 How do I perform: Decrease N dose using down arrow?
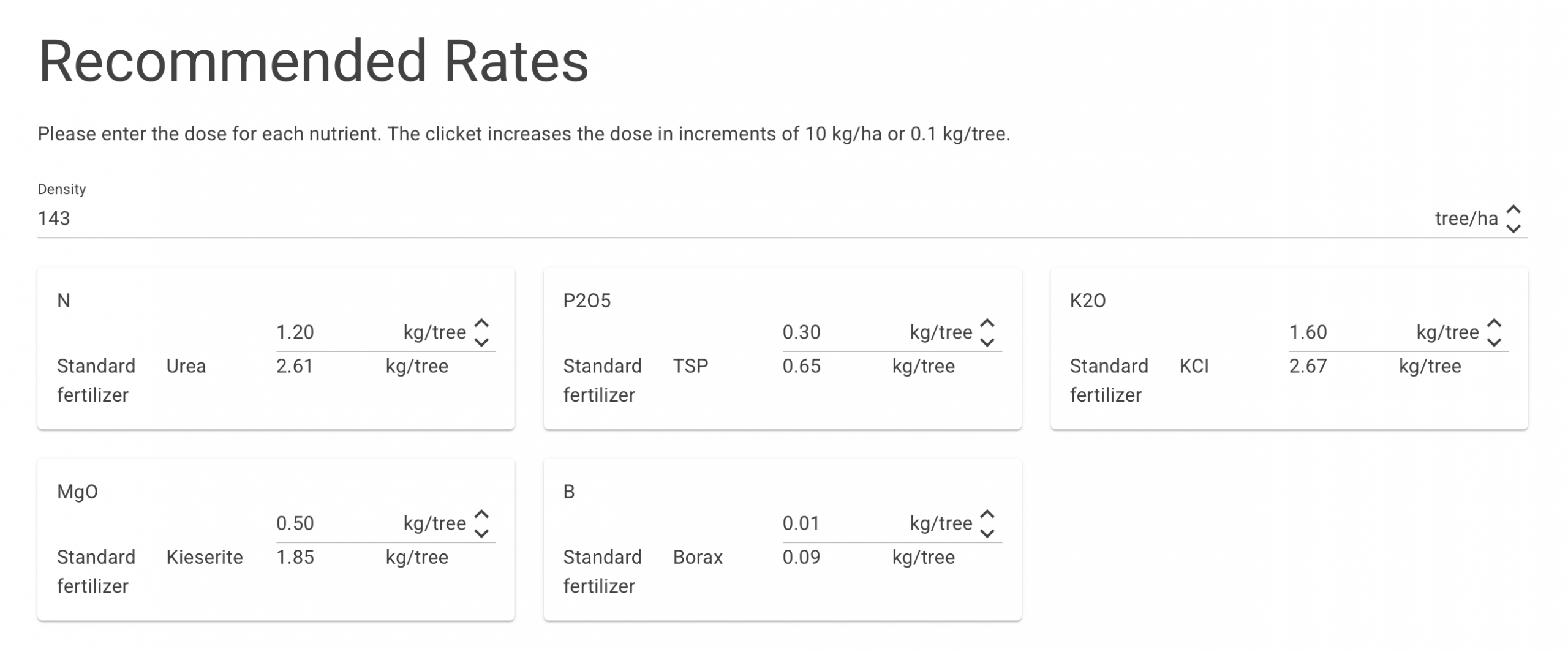pyautogui.click(x=481, y=342)
